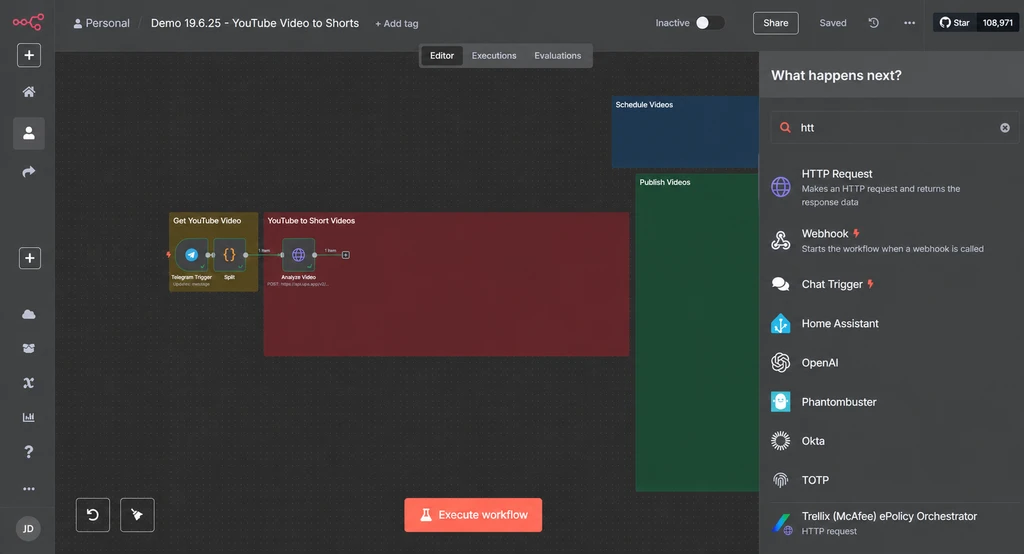The width and height of the screenshot is (1024, 554).
Task: Click the tidy up workflow button
Action: coord(137,515)
